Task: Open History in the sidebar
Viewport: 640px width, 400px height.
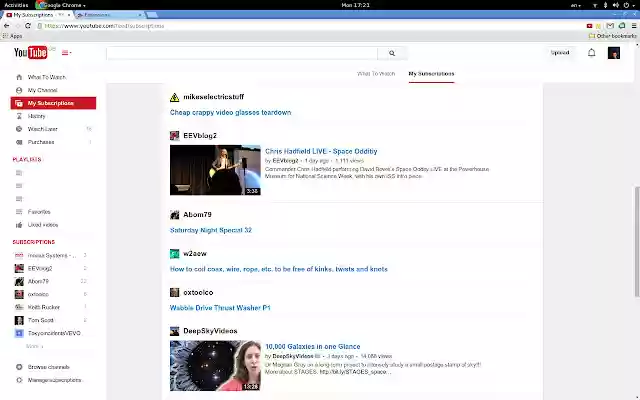Action: pos(36,116)
